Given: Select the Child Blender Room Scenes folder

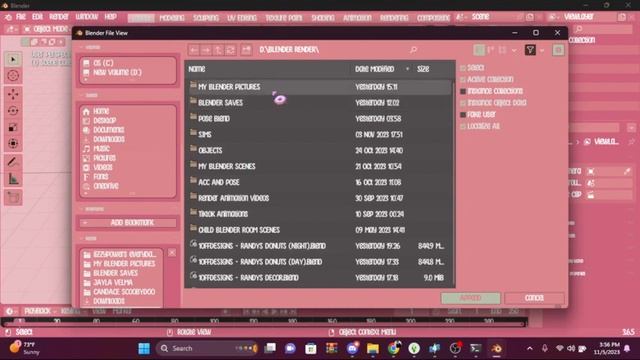Looking at the screenshot, I should pyautogui.click(x=318, y=230).
